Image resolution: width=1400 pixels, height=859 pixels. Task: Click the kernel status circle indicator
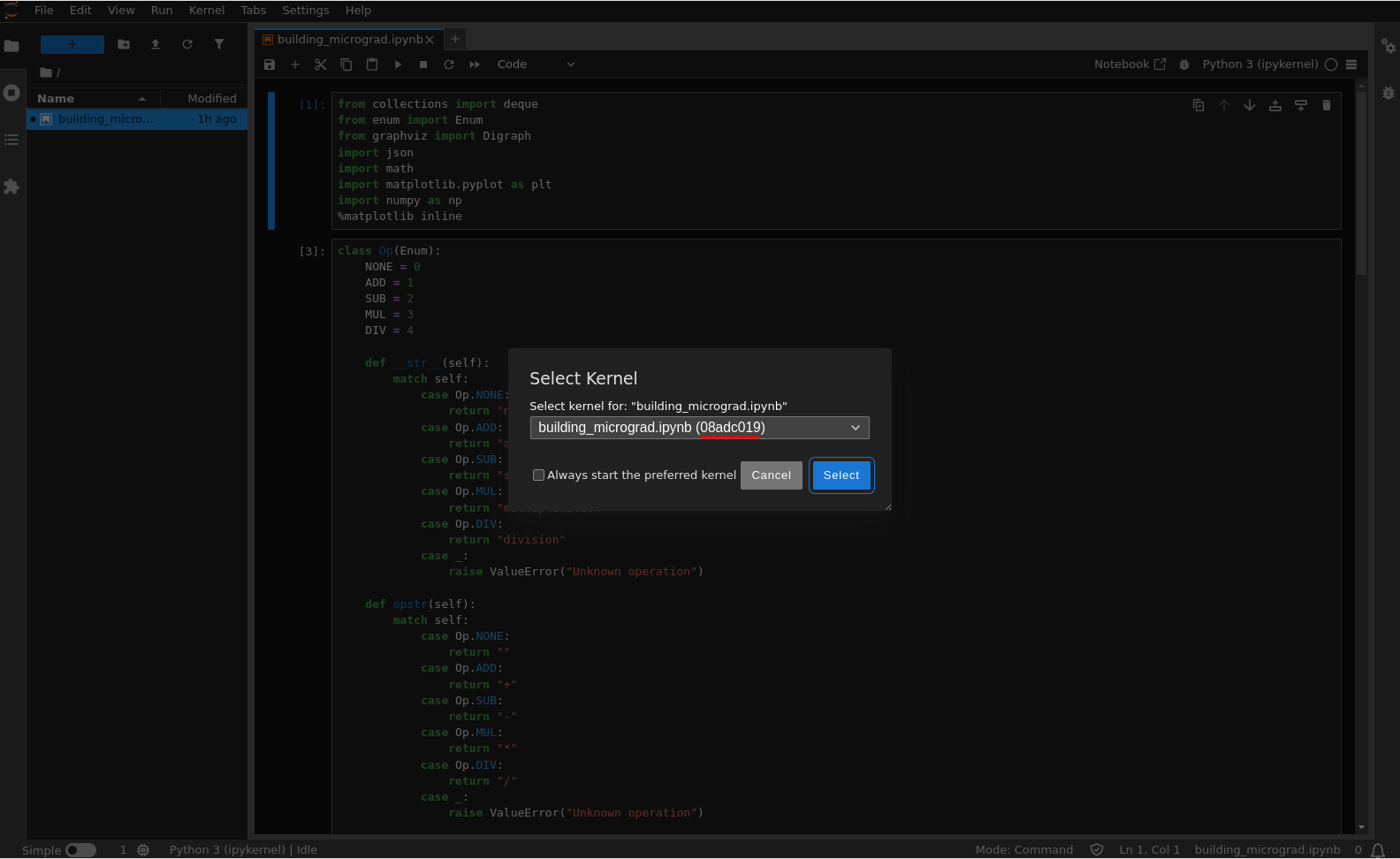(x=1331, y=65)
